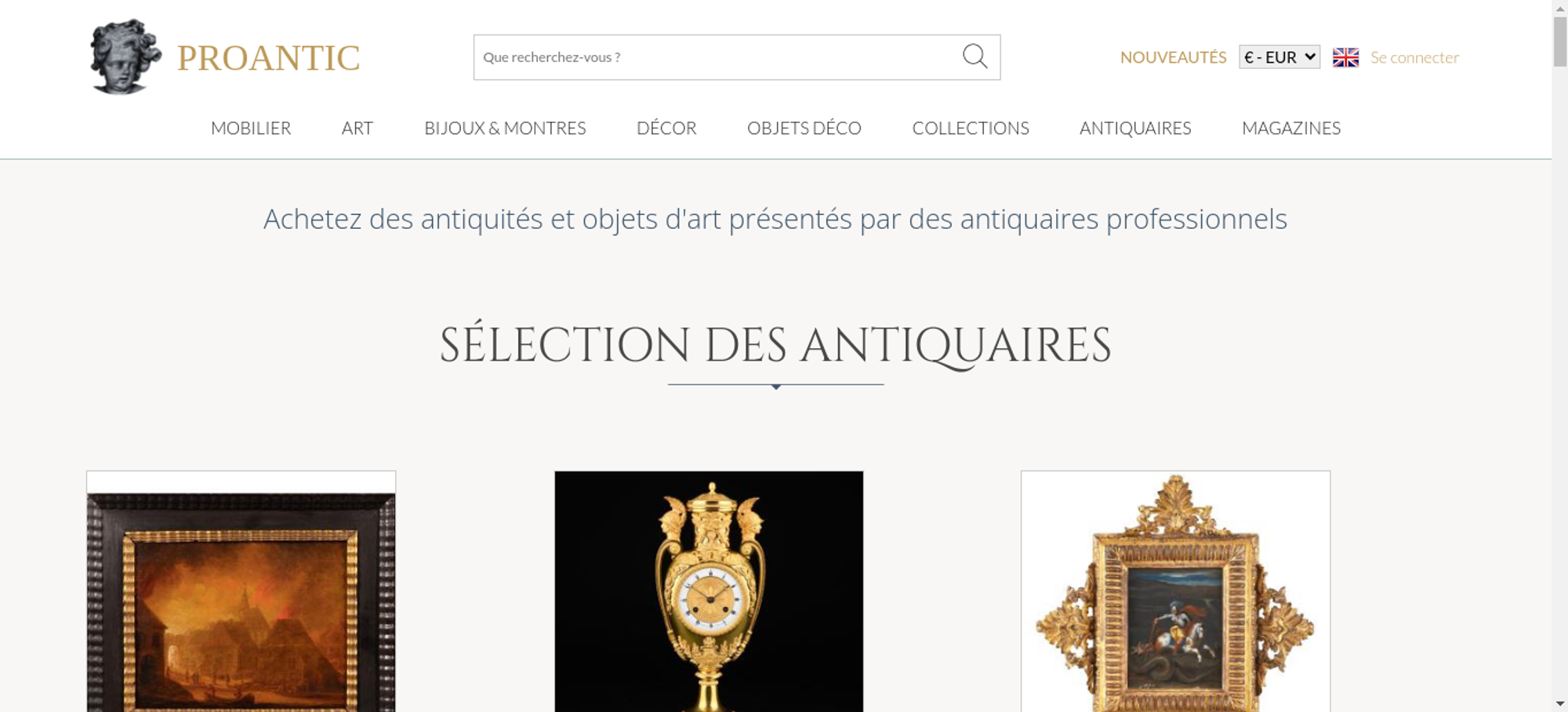Open the DÉCOR menu
This screenshot has width=1568, height=712.
pyautogui.click(x=666, y=128)
